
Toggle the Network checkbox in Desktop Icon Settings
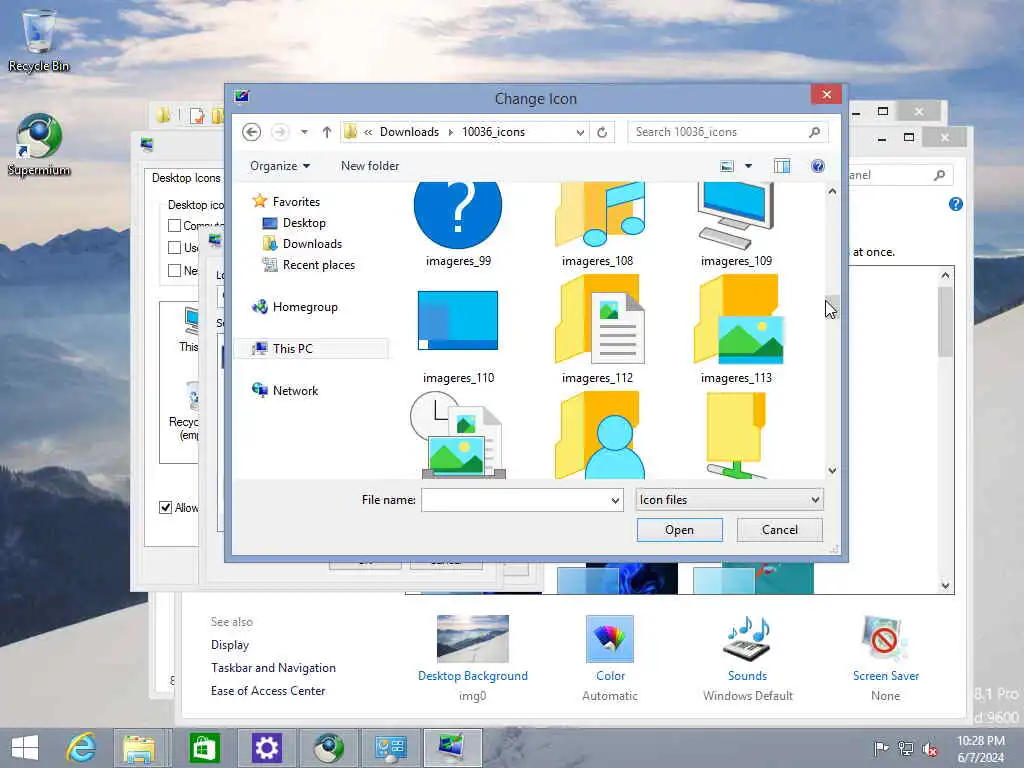[x=174, y=270]
